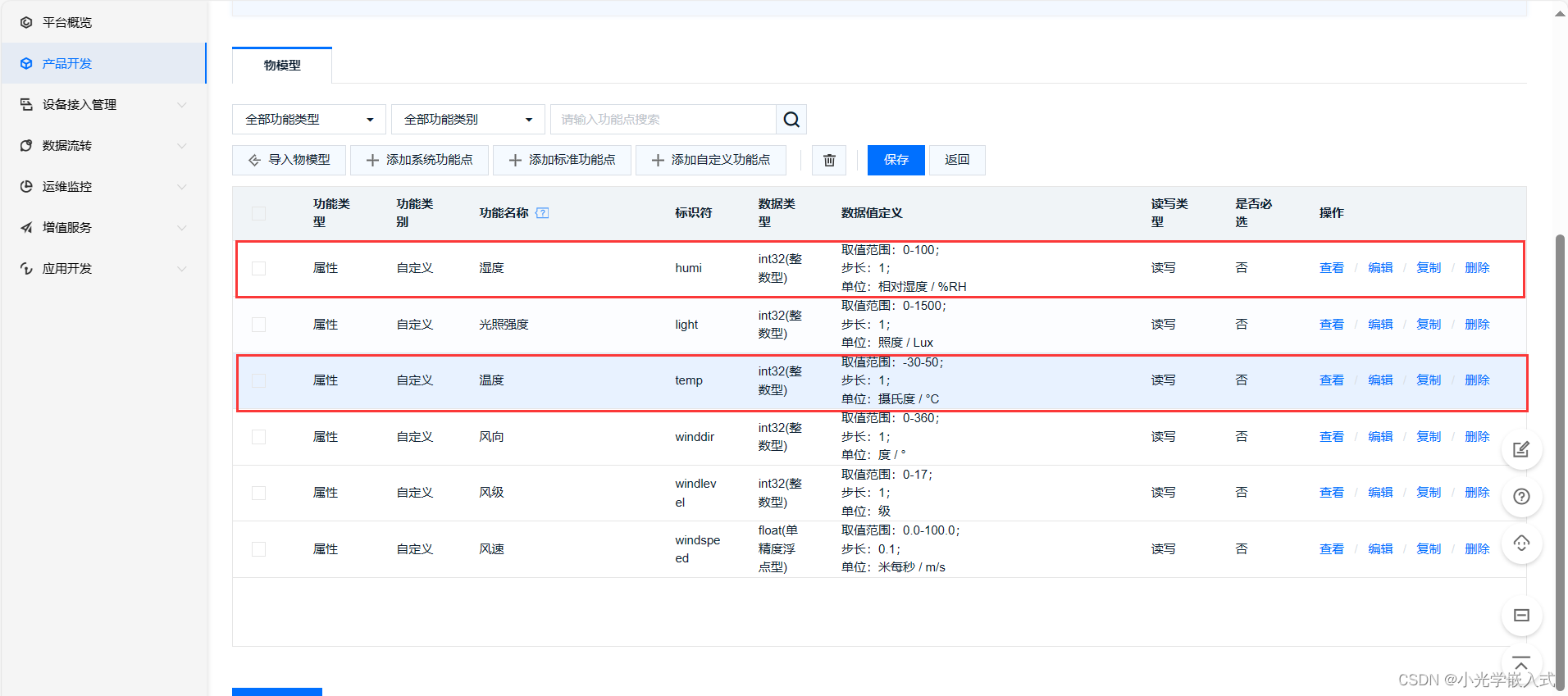Image resolution: width=1568 pixels, height=696 pixels.
Task: Click the 导入物模型 button
Action: [x=289, y=160]
